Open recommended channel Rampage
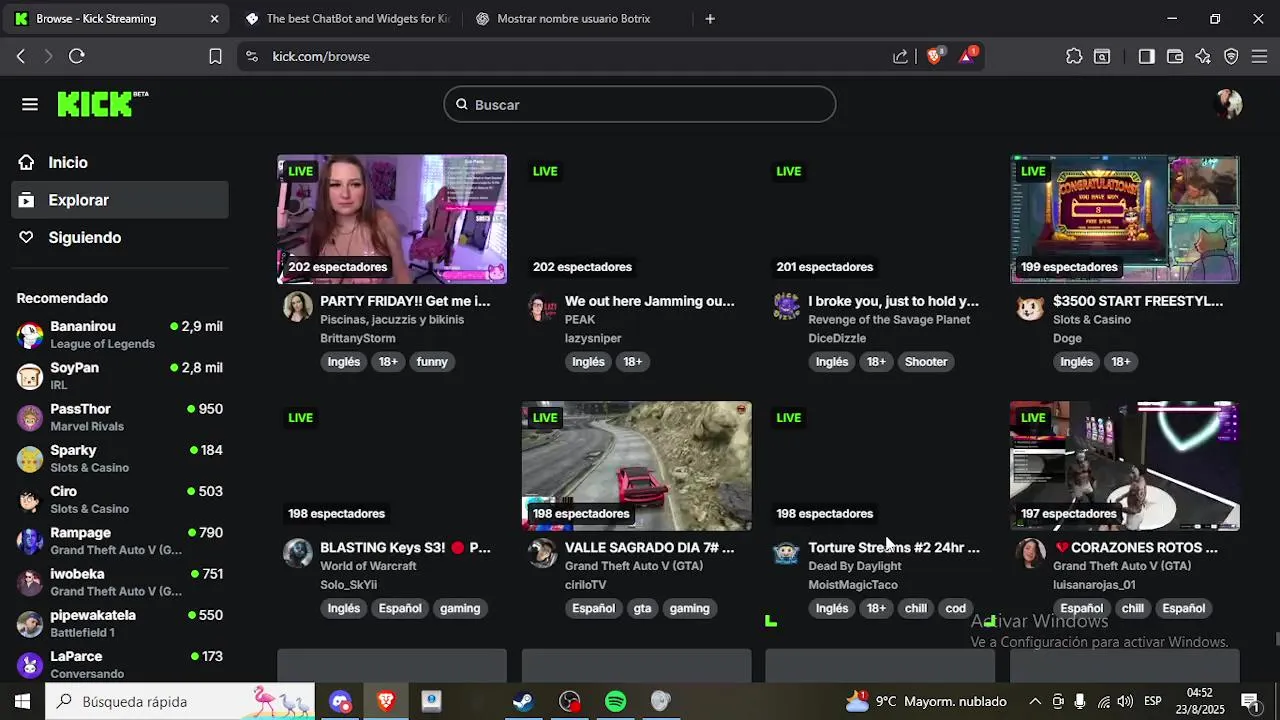This screenshot has width=1280, height=720. click(x=120, y=541)
